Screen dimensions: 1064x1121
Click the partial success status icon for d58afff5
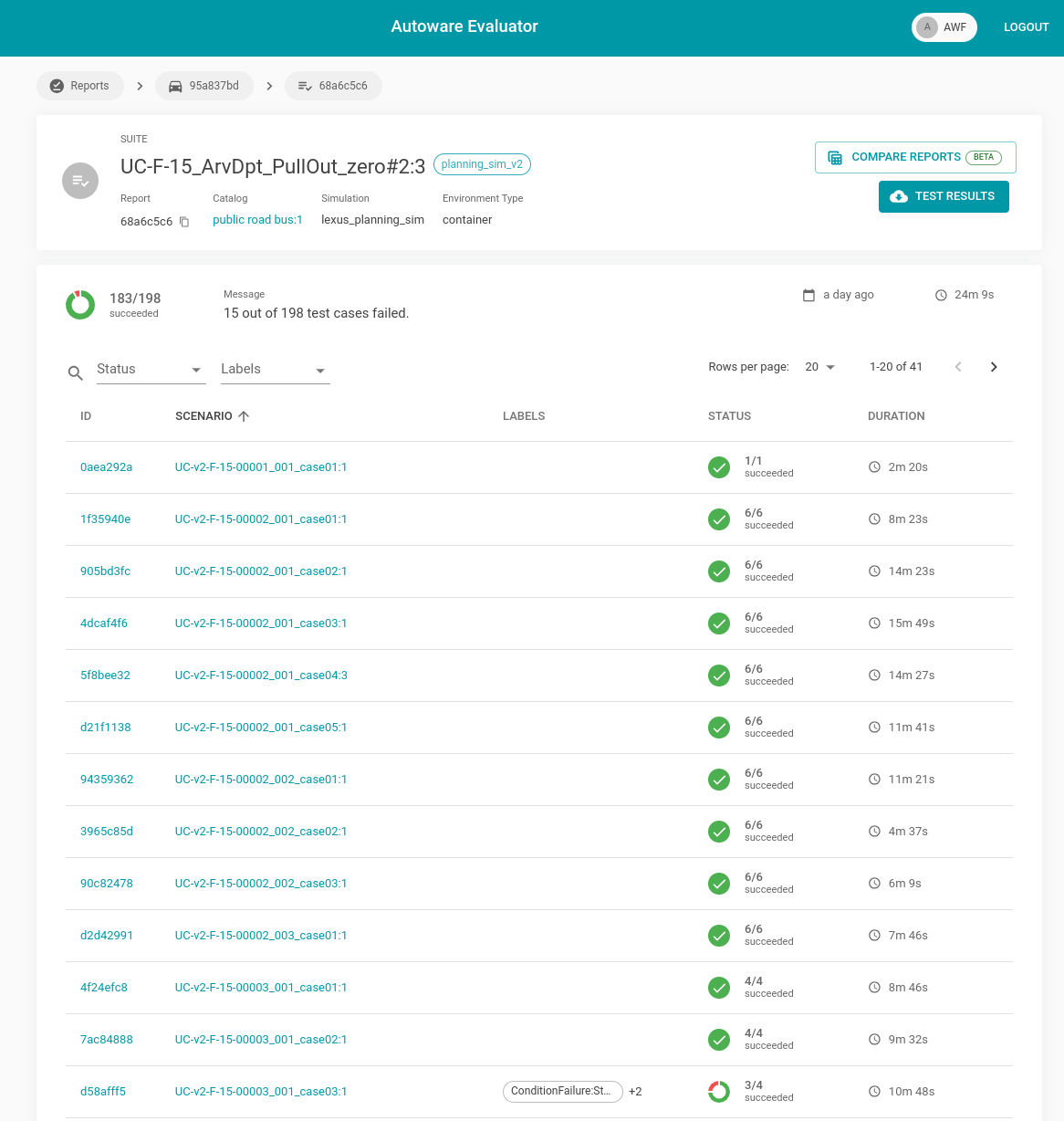point(719,1092)
